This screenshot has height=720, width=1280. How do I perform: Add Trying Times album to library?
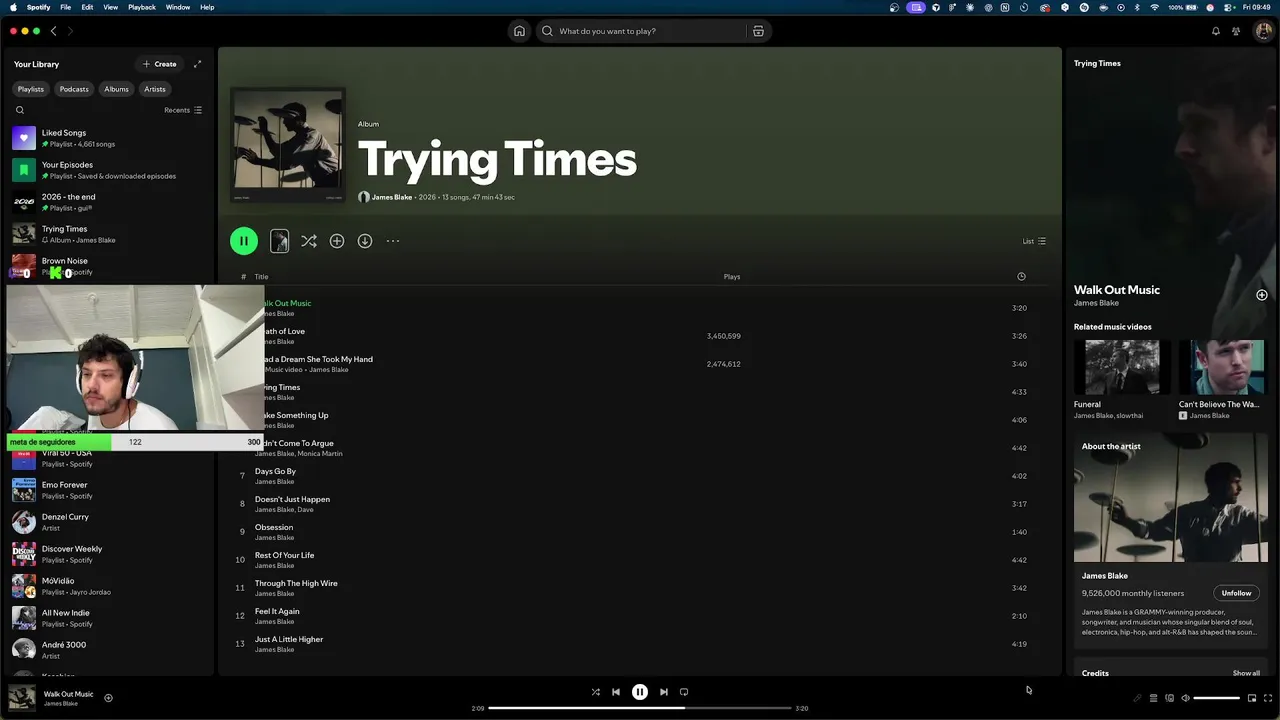[x=337, y=241]
